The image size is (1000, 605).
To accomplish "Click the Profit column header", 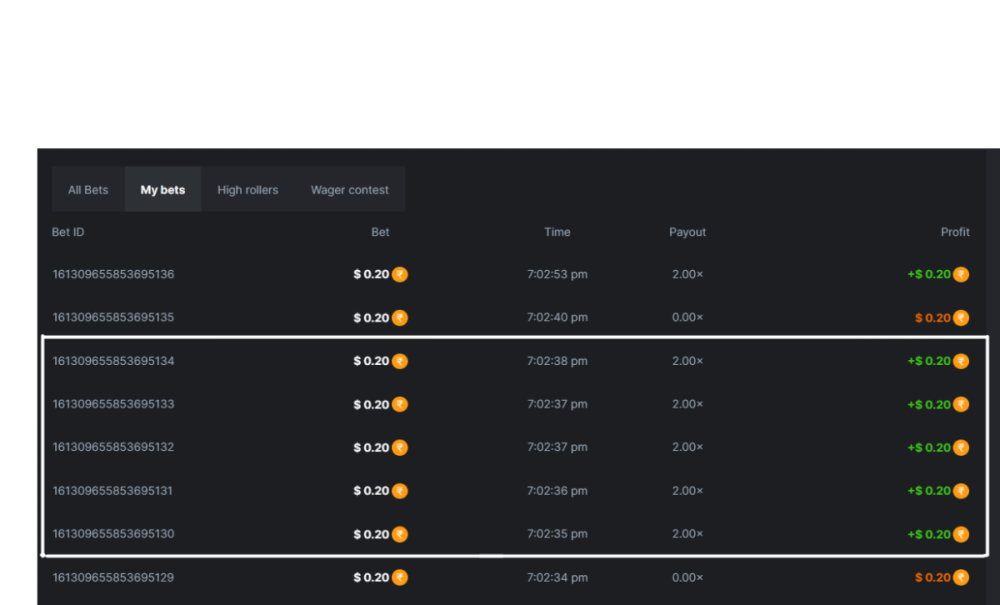I will [955, 232].
